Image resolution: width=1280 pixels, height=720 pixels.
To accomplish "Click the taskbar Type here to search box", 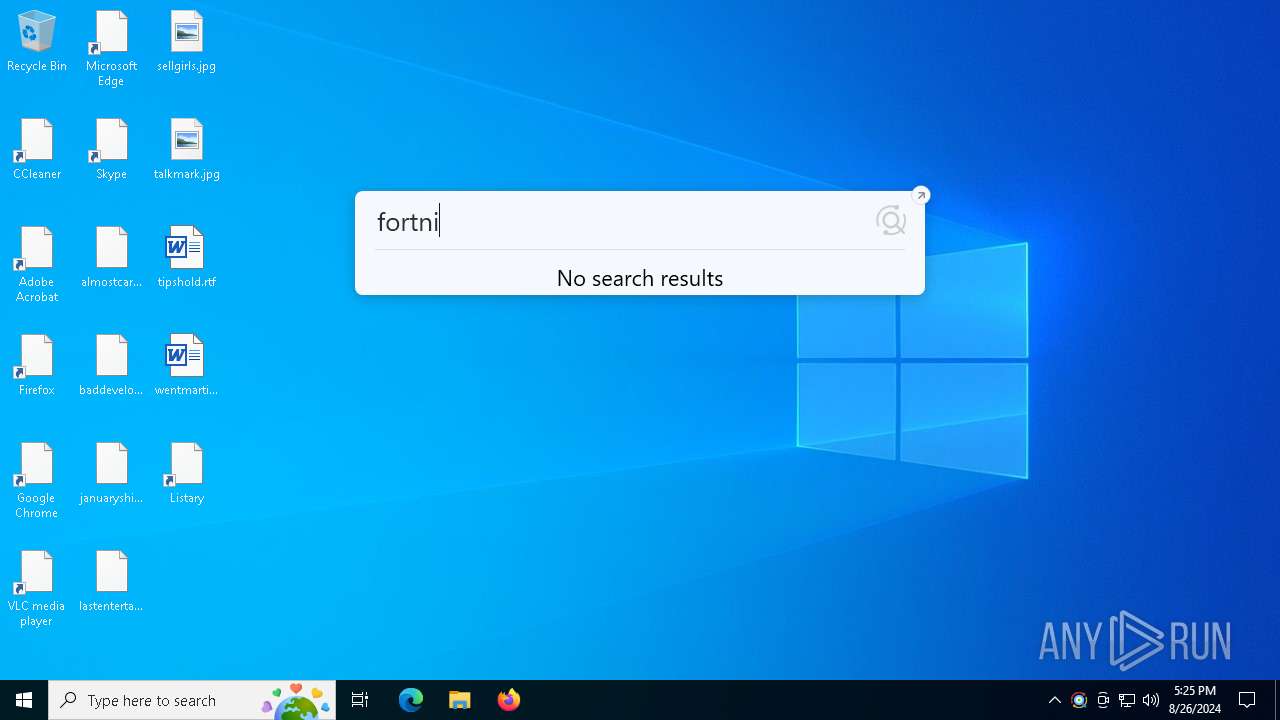I will [x=192, y=700].
